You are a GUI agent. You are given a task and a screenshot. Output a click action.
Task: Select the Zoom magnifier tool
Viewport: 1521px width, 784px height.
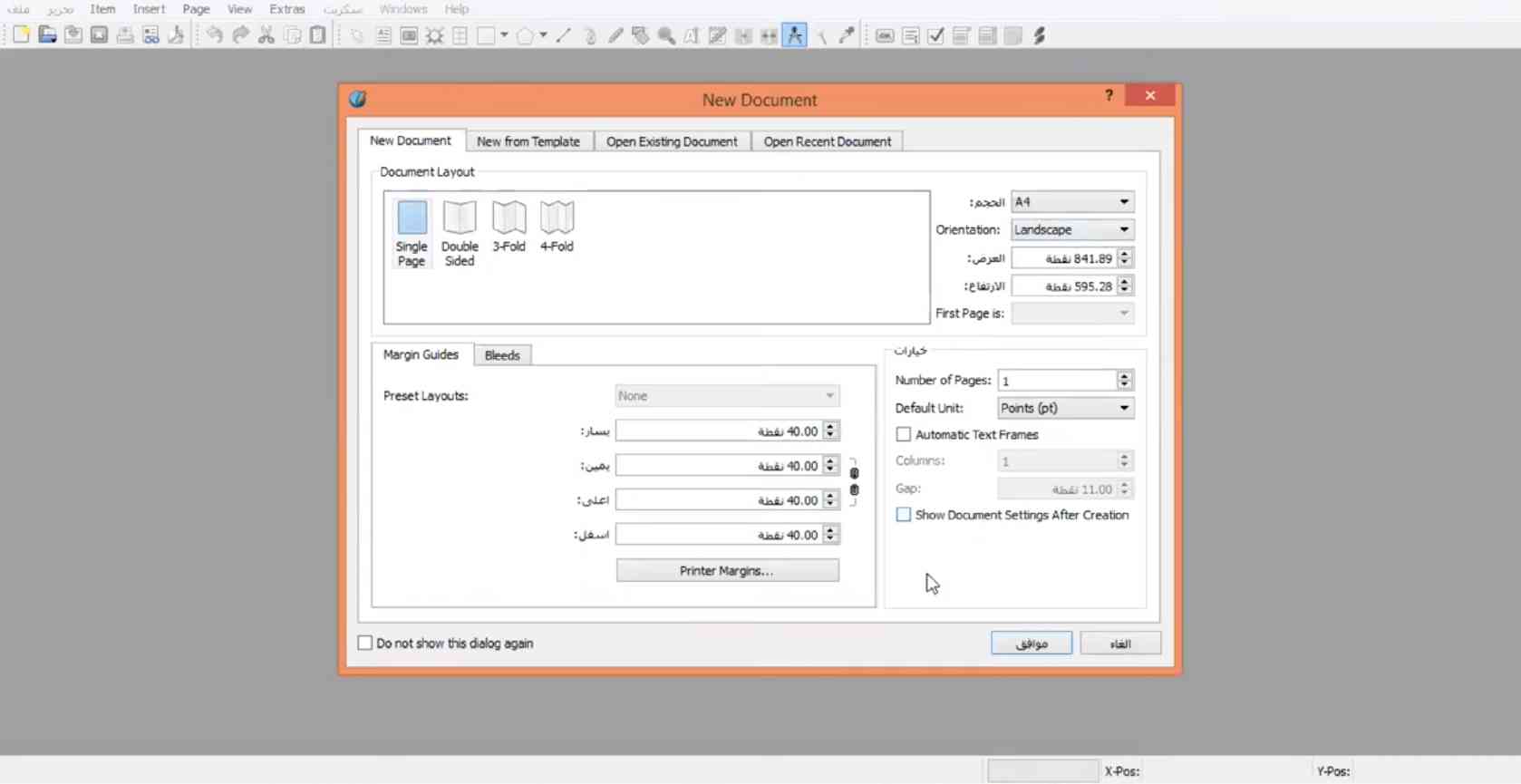click(666, 35)
